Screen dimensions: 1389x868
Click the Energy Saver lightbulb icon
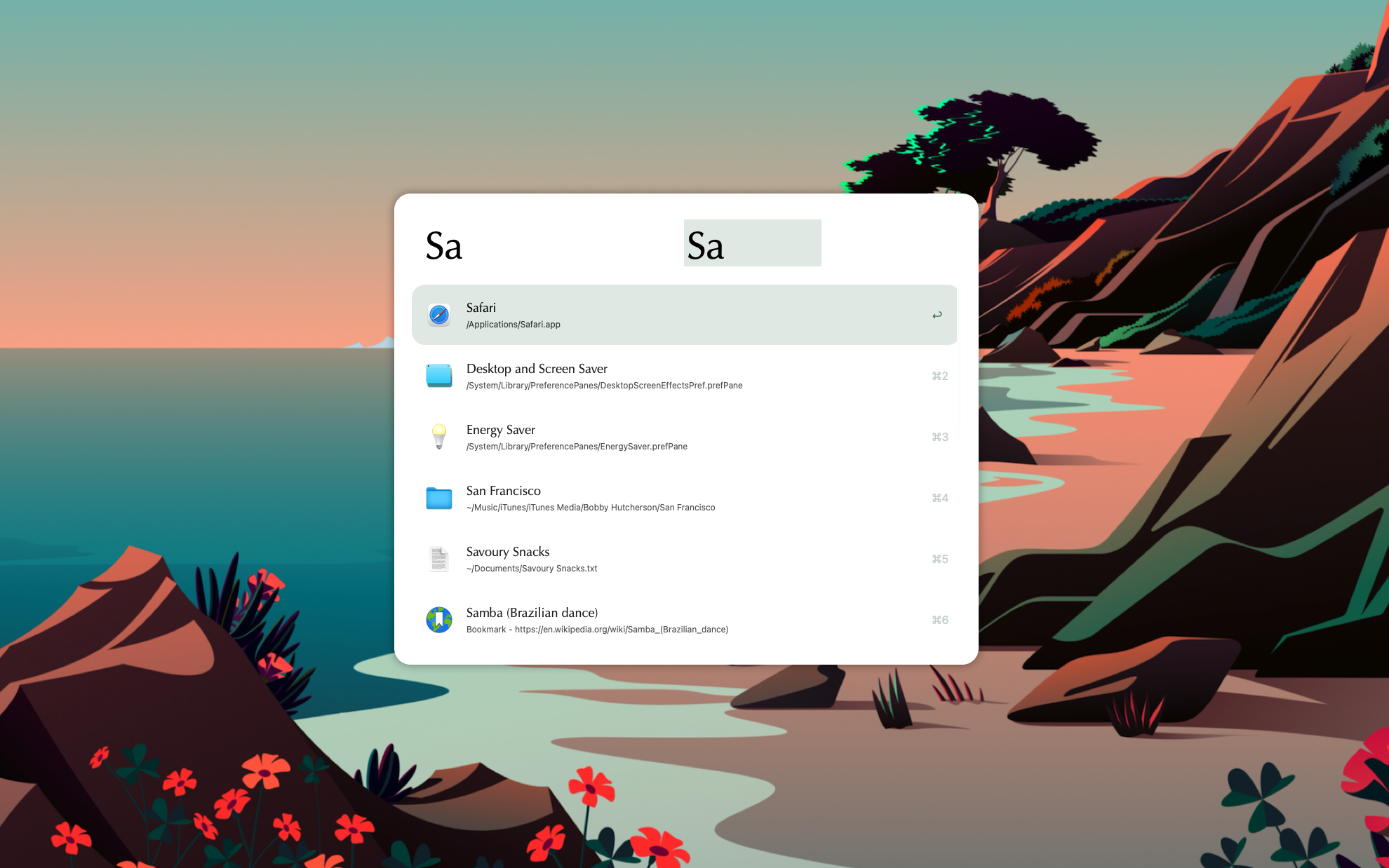point(439,436)
